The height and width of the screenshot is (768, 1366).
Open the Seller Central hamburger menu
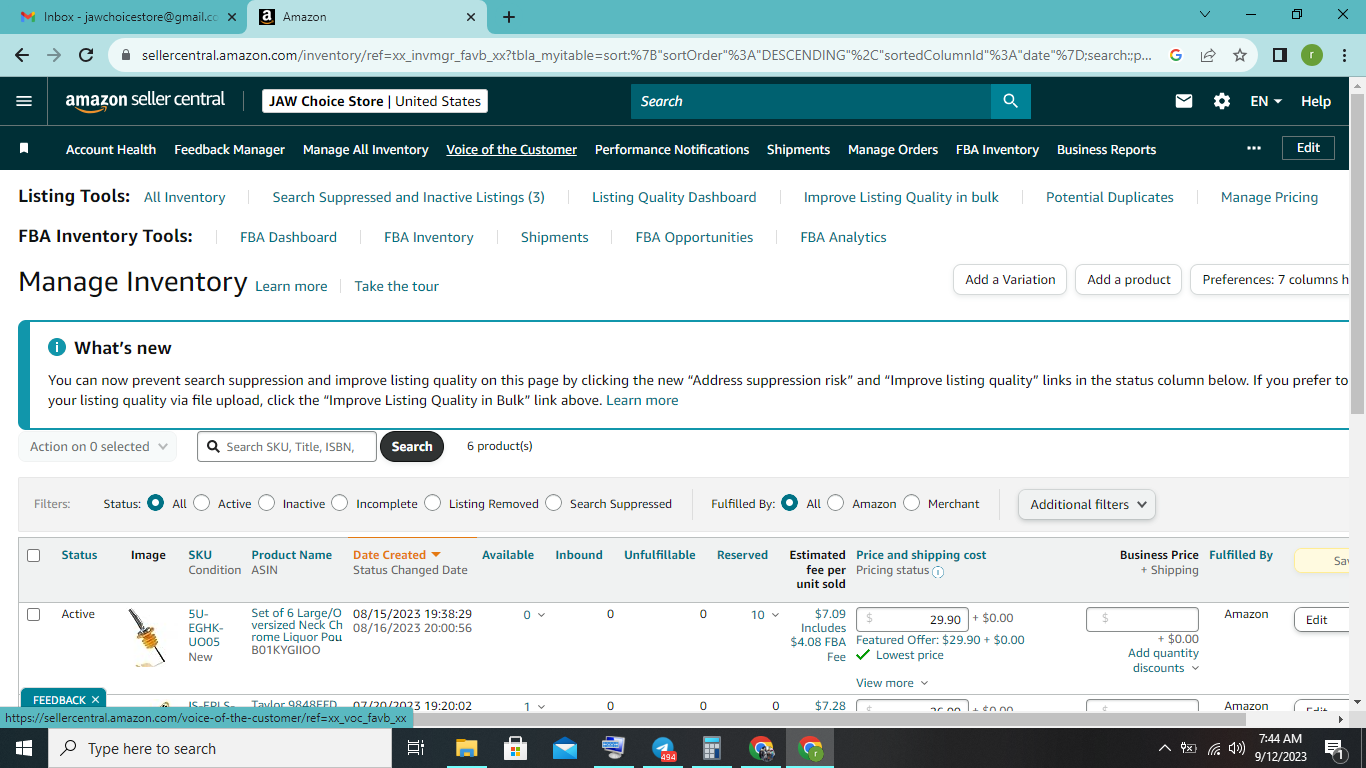tap(24, 101)
